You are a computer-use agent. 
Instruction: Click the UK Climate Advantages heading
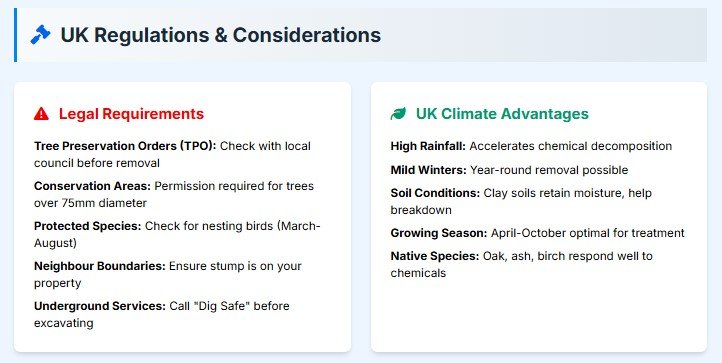tap(502, 114)
